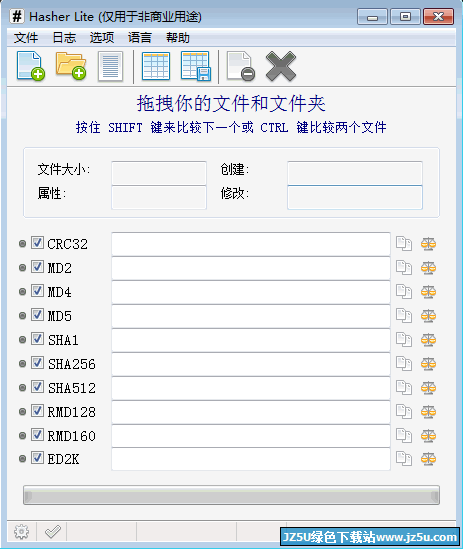Screen dimensions: 463x549
Task: Click the progress bar at the bottom
Action: (232, 495)
